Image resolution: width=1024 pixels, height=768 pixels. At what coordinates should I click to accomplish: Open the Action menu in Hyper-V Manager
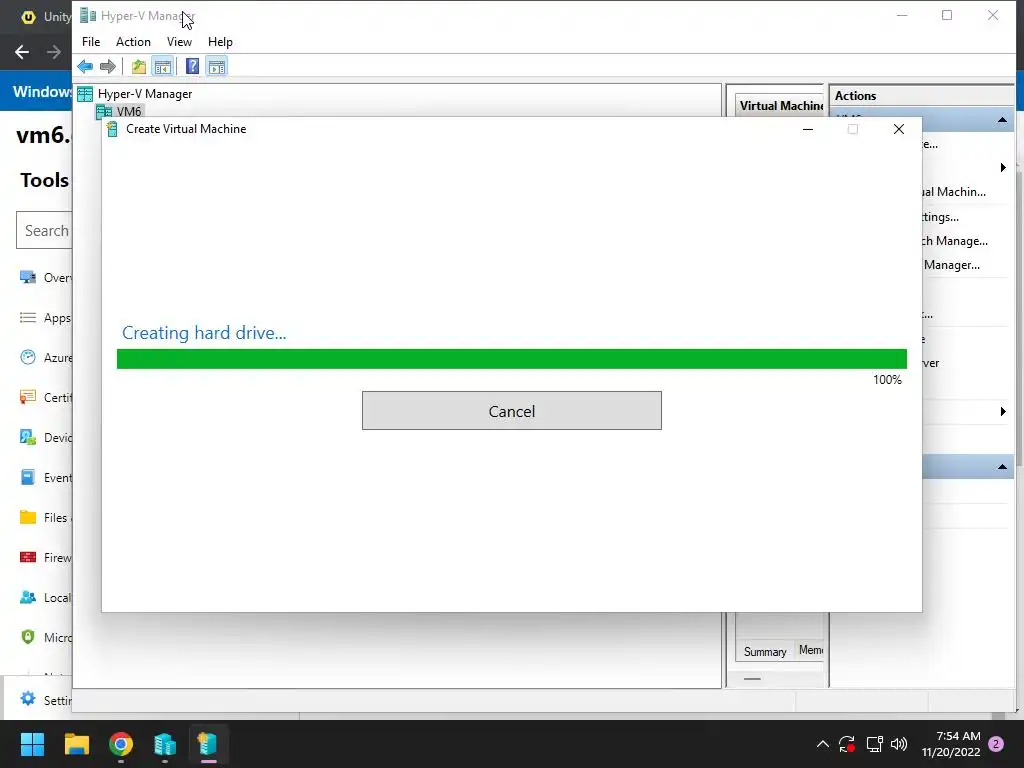[x=133, y=42]
